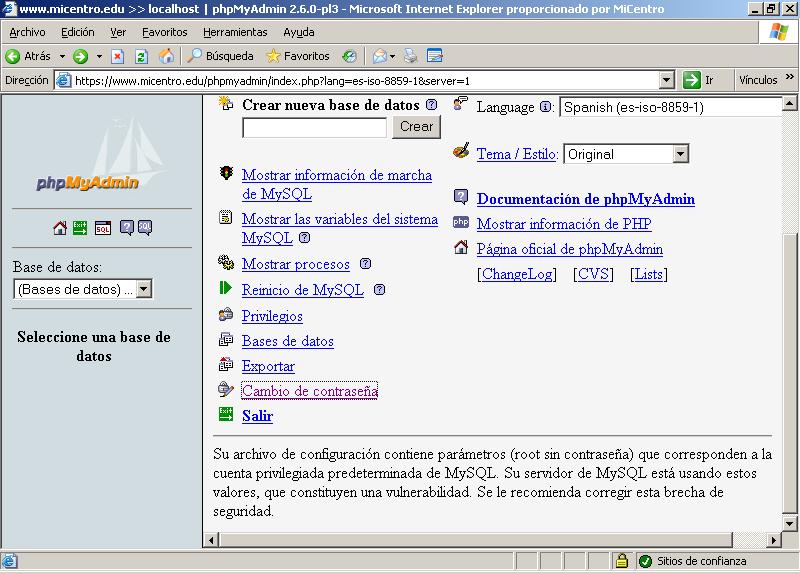Open Privilegios link
The image size is (800, 574).
point(272,316)
